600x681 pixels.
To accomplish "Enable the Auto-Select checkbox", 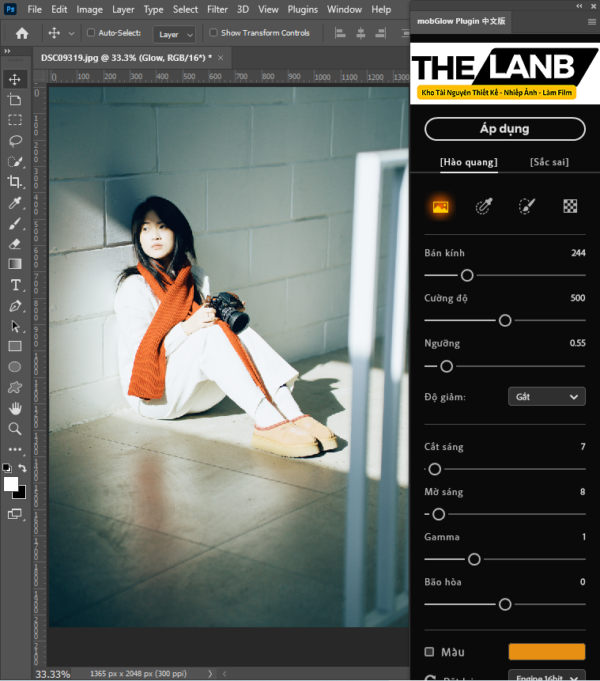I will (90, 33).
